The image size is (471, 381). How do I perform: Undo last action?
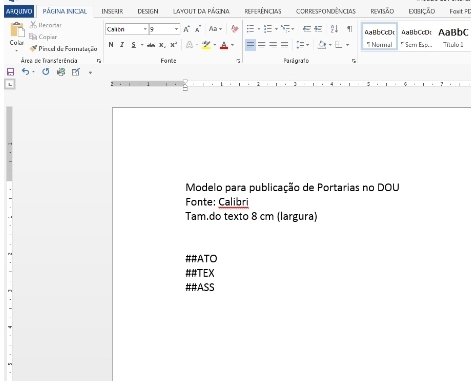[26, 72]
